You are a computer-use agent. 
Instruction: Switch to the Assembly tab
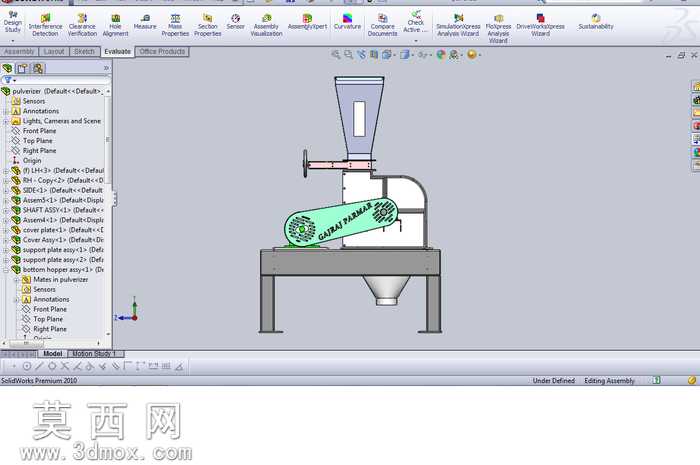tap(19, 52)
